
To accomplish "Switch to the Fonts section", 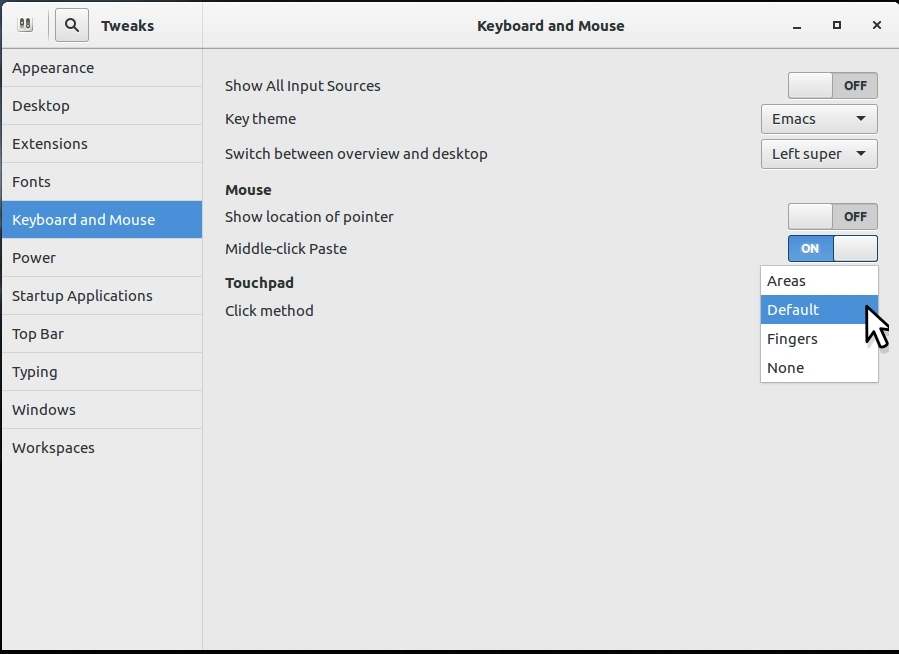I will (x=101, y=182).
